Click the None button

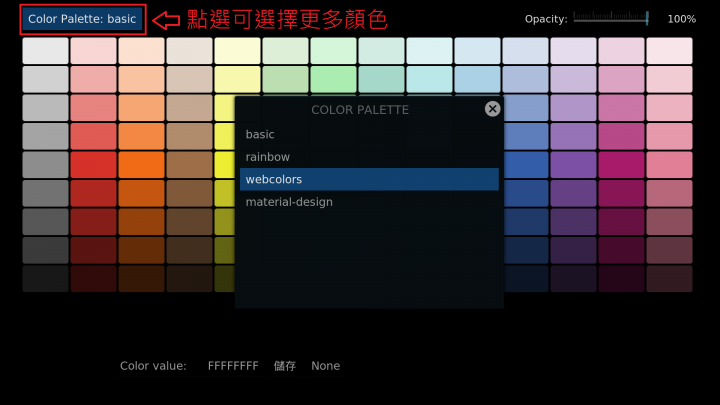point(326,366)
